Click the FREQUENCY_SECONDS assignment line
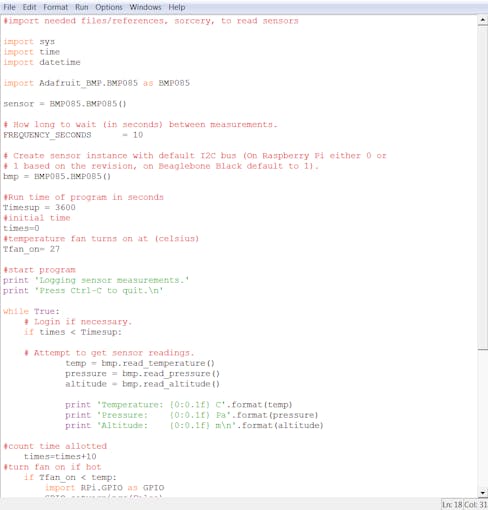Screen dimensions: 488x510 (73, 135)
